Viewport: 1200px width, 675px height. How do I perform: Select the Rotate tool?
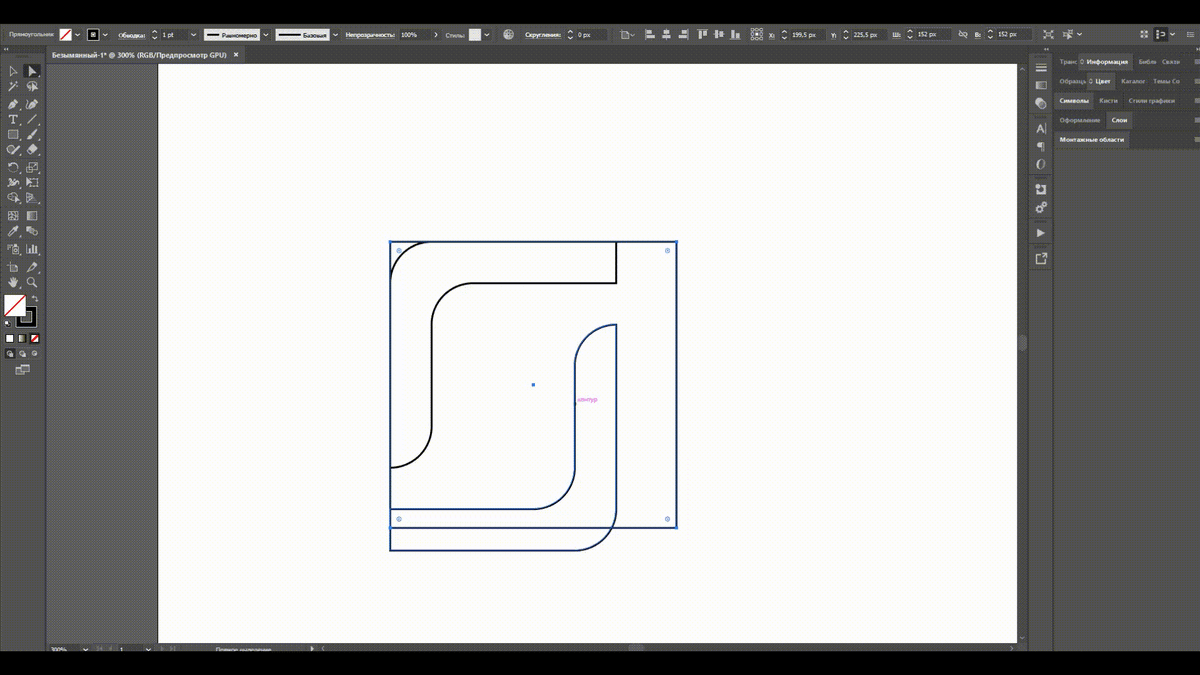[13, 167]
